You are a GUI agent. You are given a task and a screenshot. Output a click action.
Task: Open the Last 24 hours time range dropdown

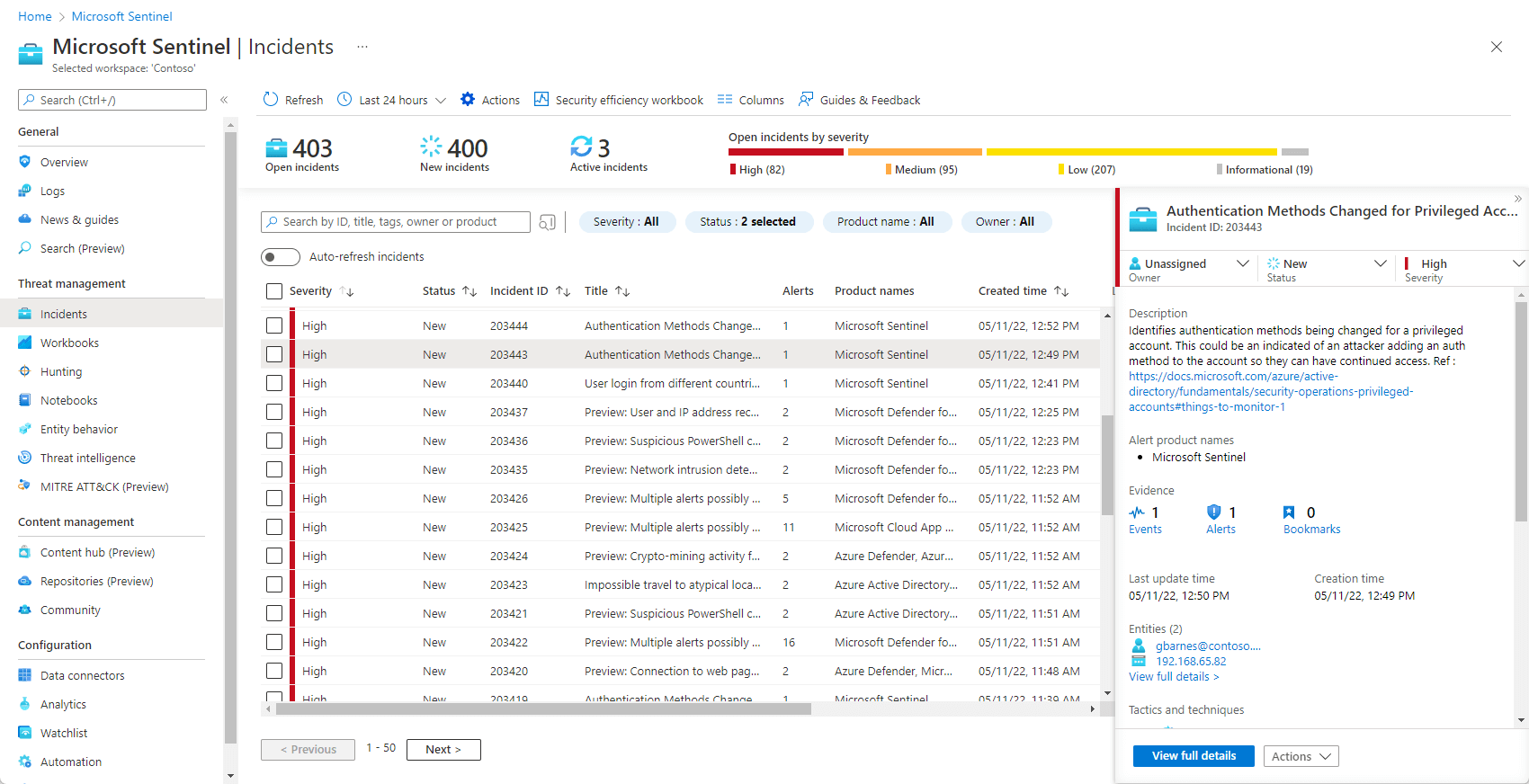tap(392, 100)
